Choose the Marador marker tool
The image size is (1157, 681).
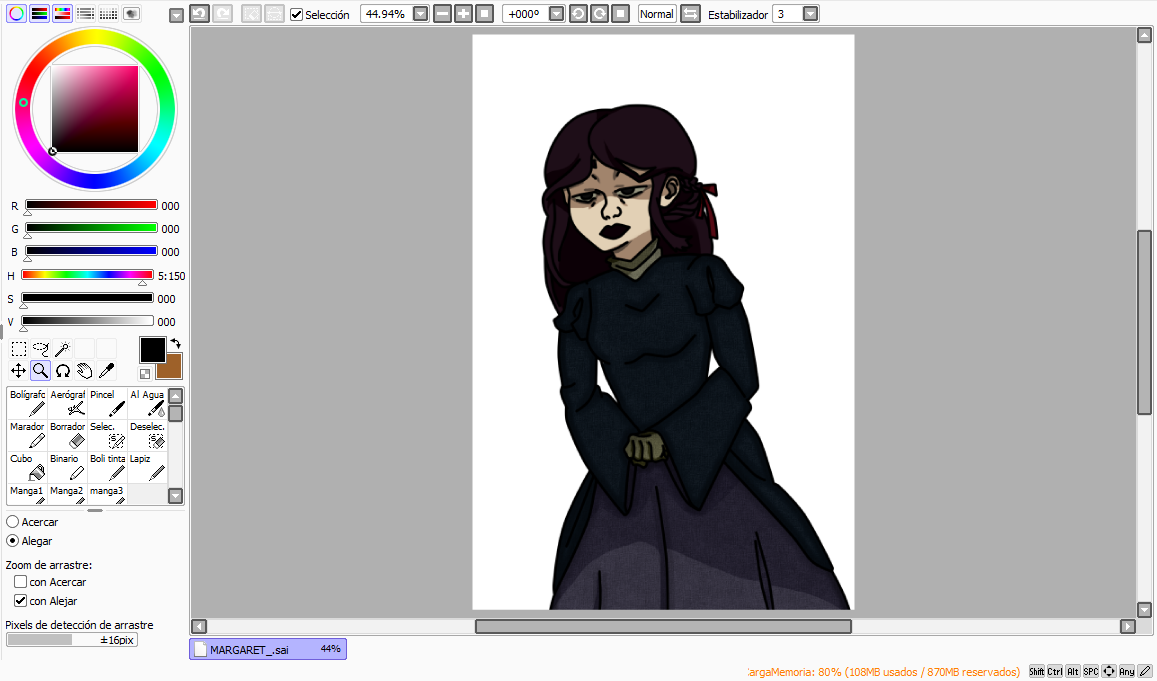click(27, 435)
